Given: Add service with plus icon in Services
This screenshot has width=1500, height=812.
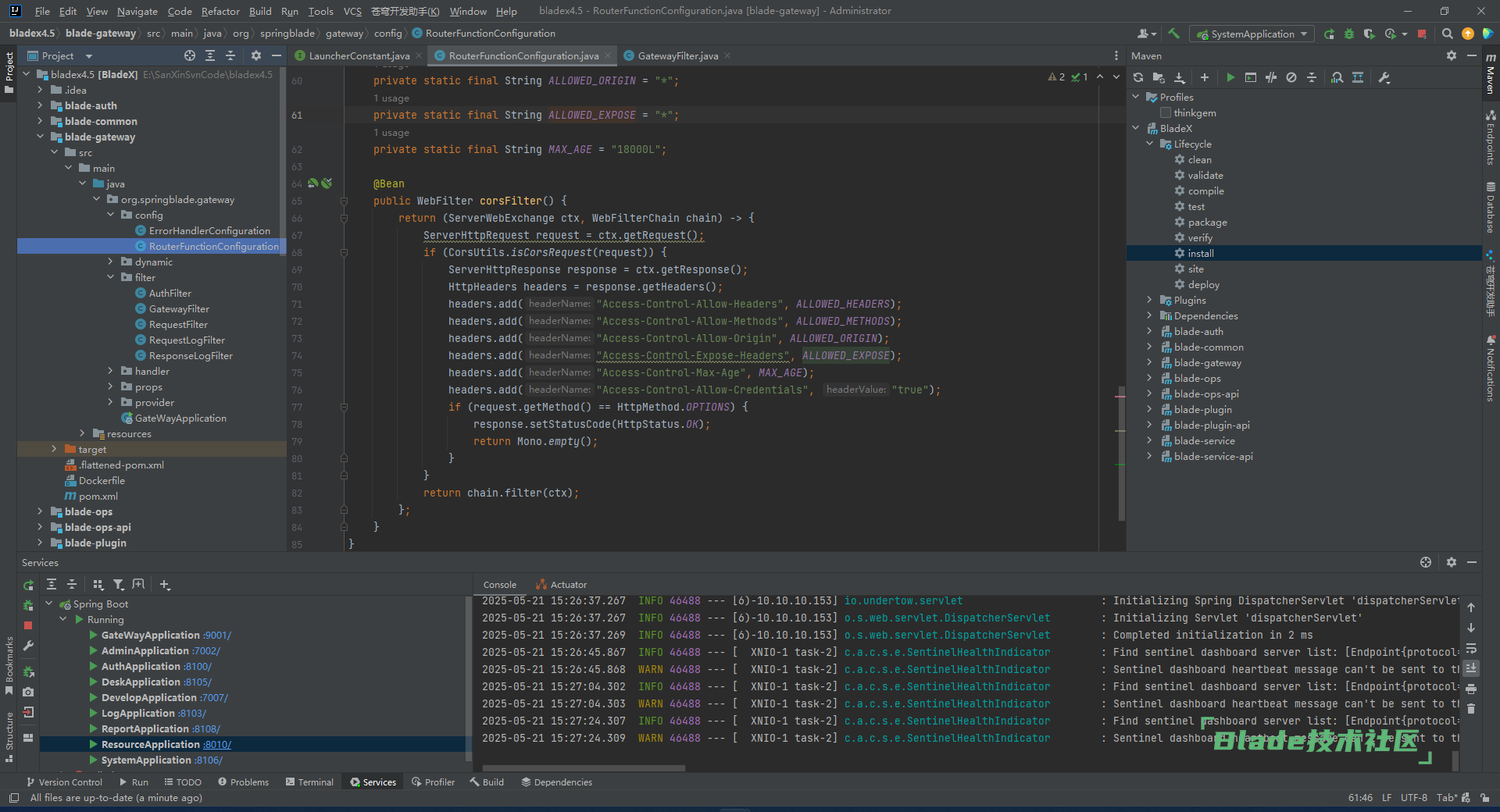Looking at the screenshot, I should tap(165, 584).
